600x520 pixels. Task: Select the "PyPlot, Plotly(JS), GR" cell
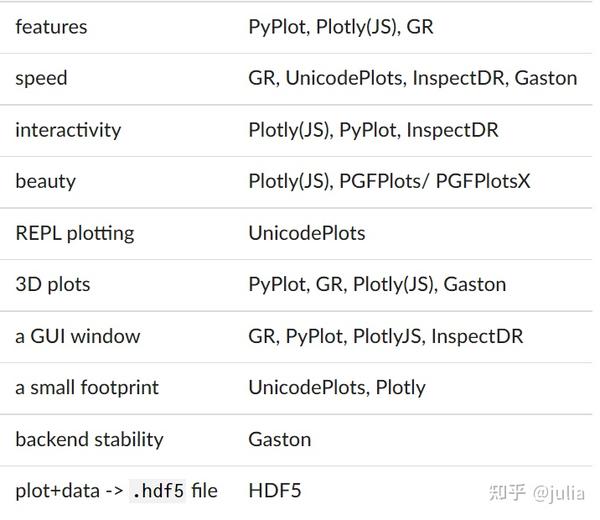[x=341, y=27]
